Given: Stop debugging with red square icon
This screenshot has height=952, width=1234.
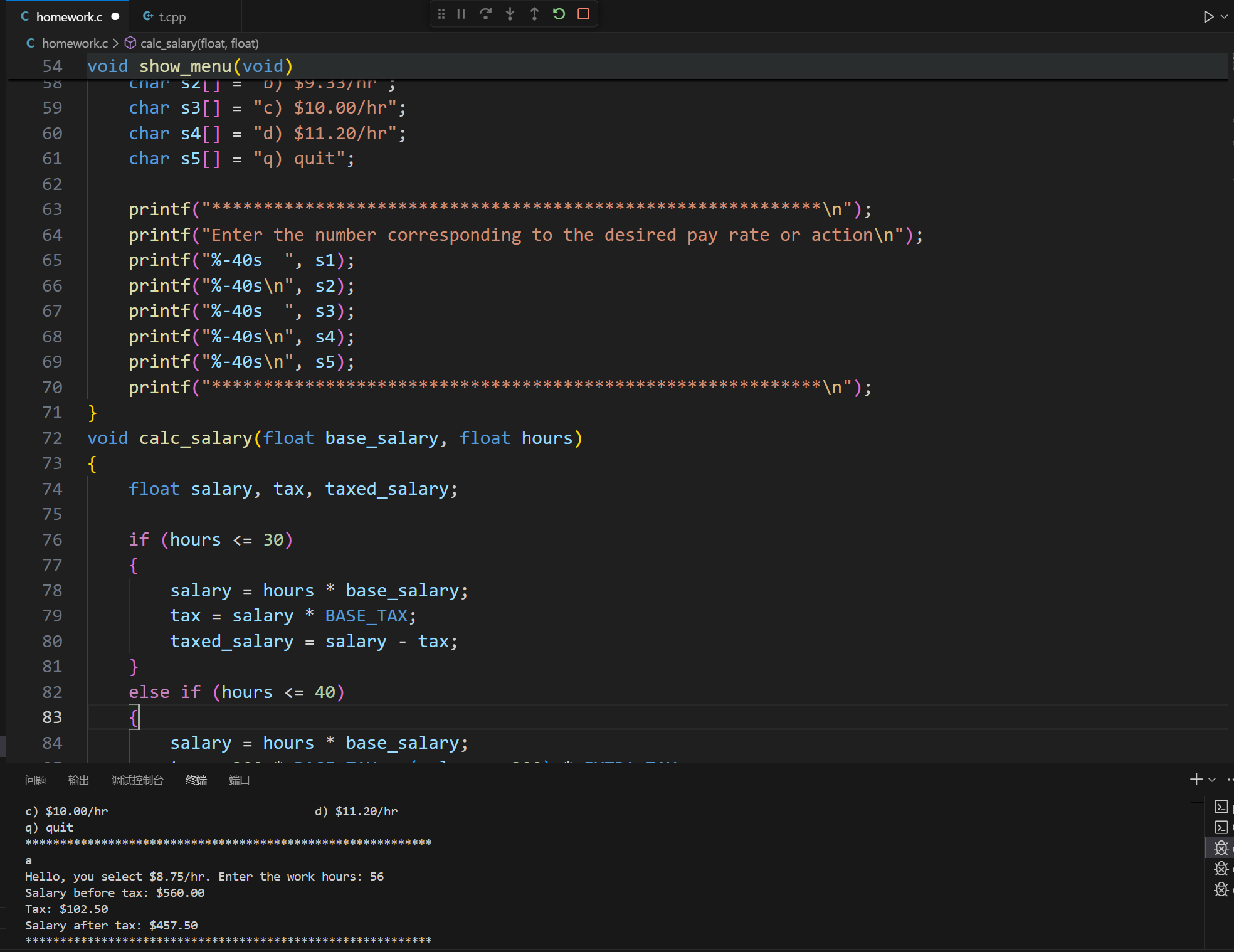Looking at the screenshot, I should click(x=583, y=14).
